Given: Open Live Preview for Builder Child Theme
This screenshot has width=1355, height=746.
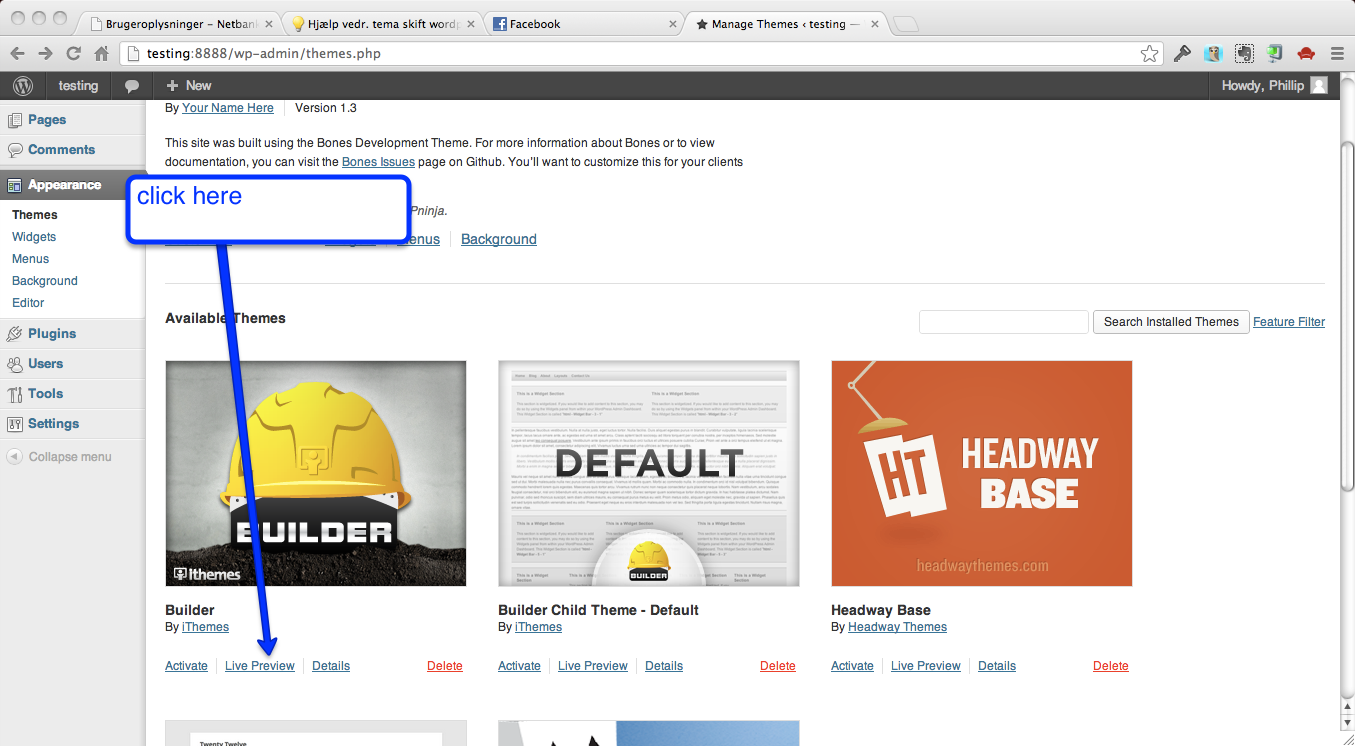Looking at the screenshot, I should [x=593, y=666].
